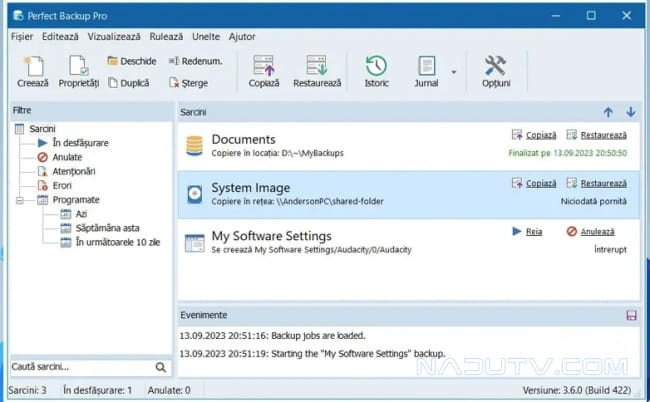
Task: Open the Unelte menu
Action: [206, 36]
